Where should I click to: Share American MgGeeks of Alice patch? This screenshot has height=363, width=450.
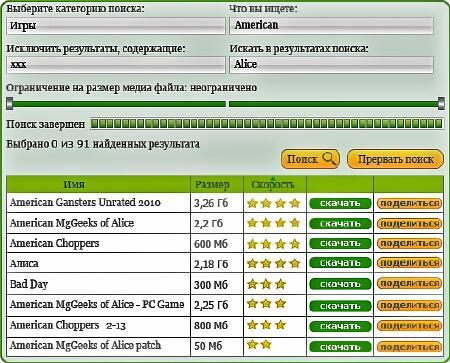(x=409, y=347)
